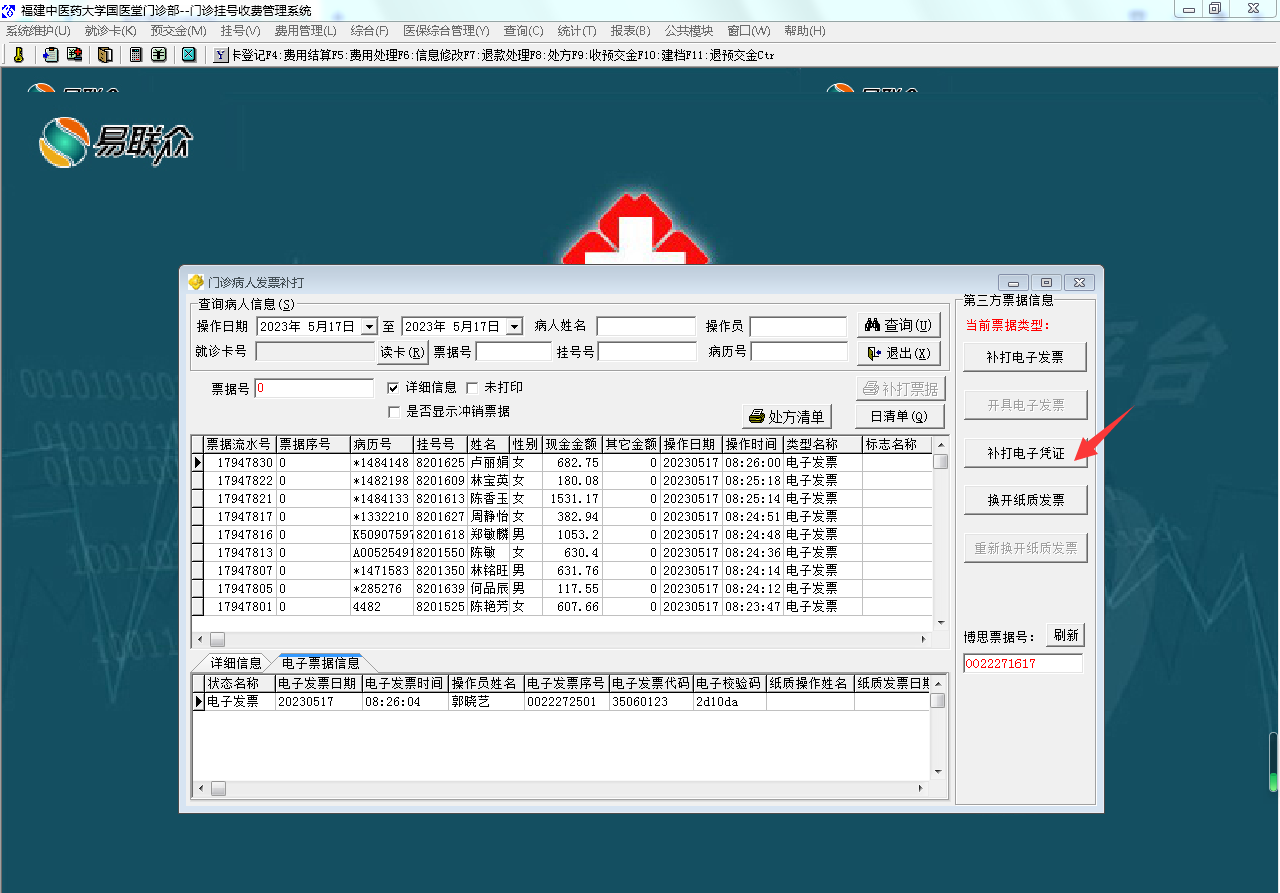Click the 处方清单 print button

coord(787,417)
